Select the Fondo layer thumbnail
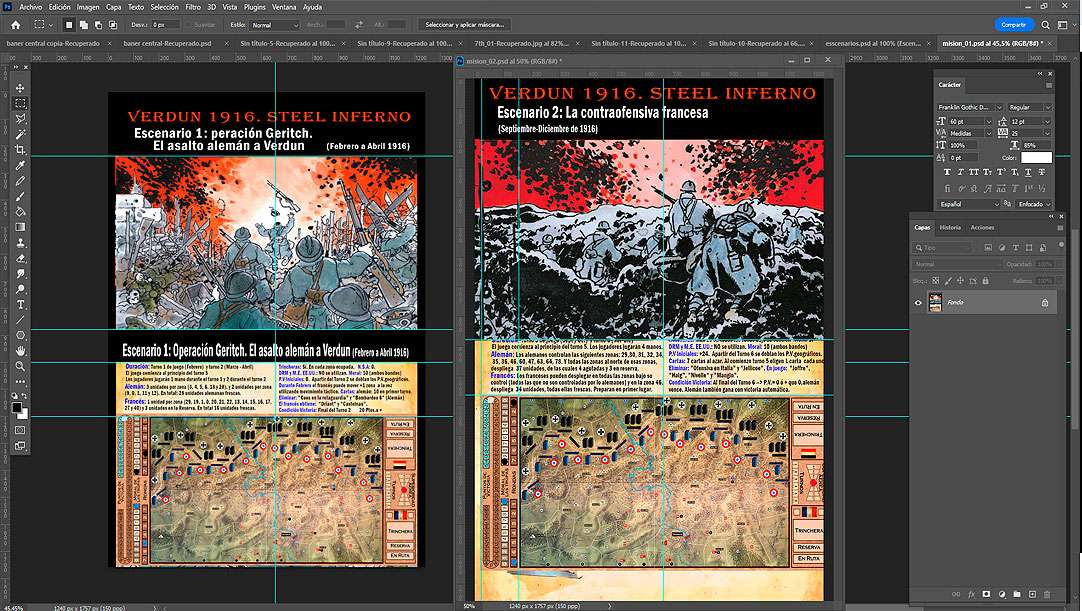The width and height of the screenshot is (1082, 611). [935, 302]
